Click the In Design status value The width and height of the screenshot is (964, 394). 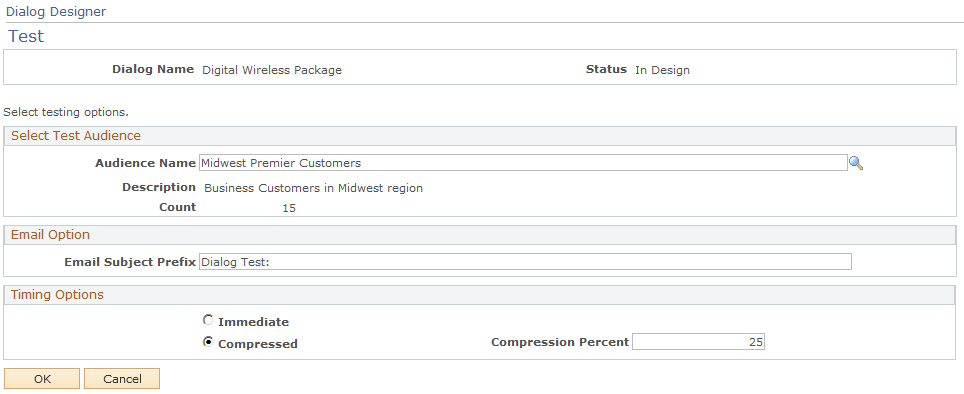tap(662, 70)
